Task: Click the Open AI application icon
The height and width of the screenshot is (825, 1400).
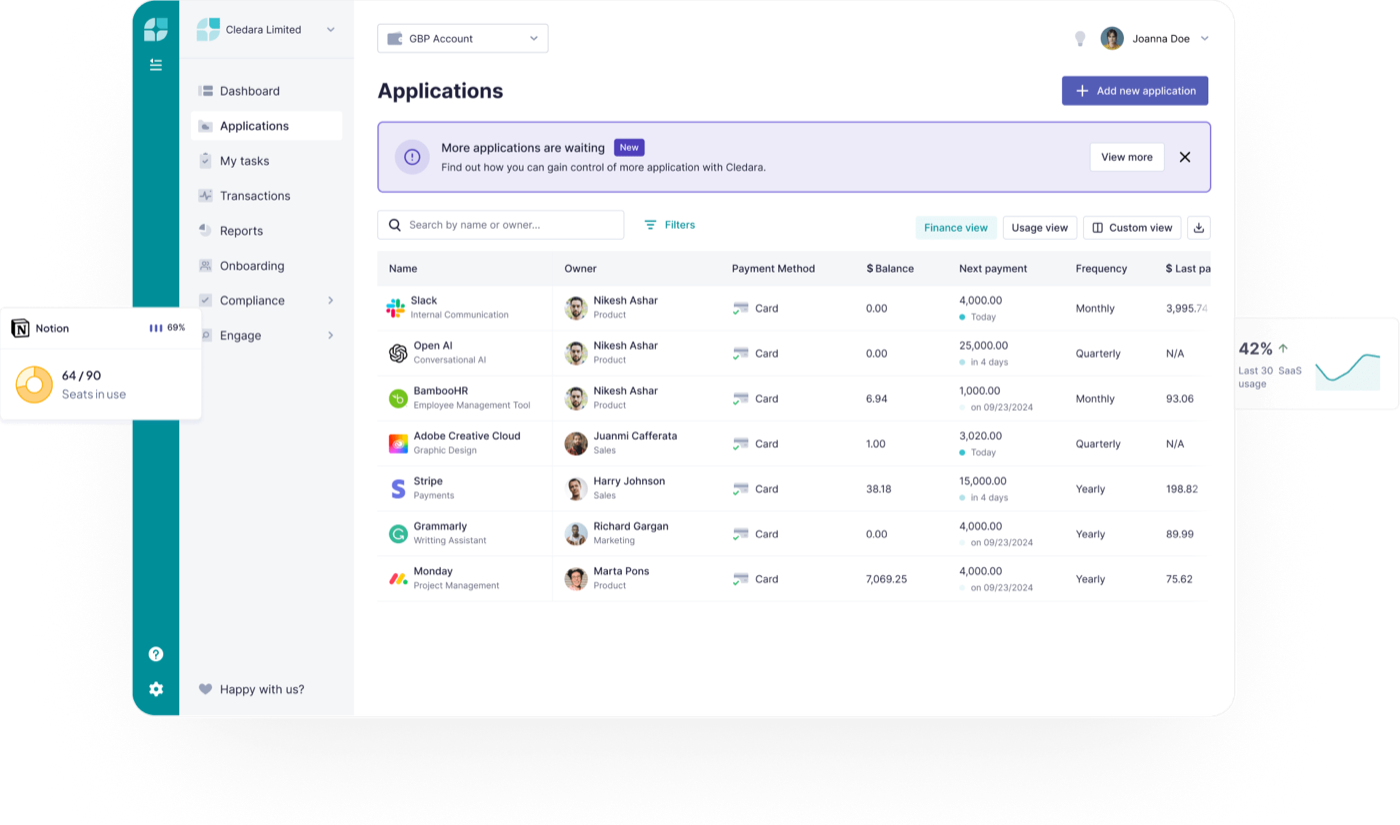Action: [398, 353]
